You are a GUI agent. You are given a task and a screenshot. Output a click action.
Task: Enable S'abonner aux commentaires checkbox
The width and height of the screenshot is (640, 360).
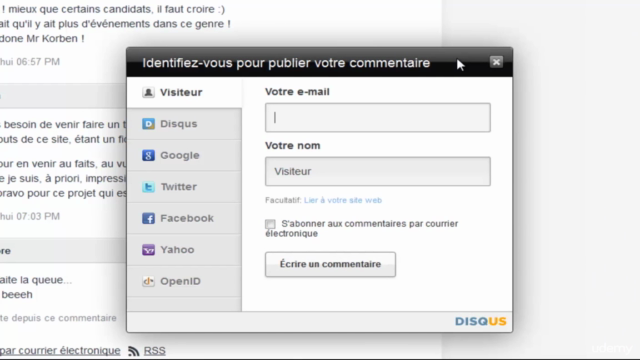(x=270, y=224)
